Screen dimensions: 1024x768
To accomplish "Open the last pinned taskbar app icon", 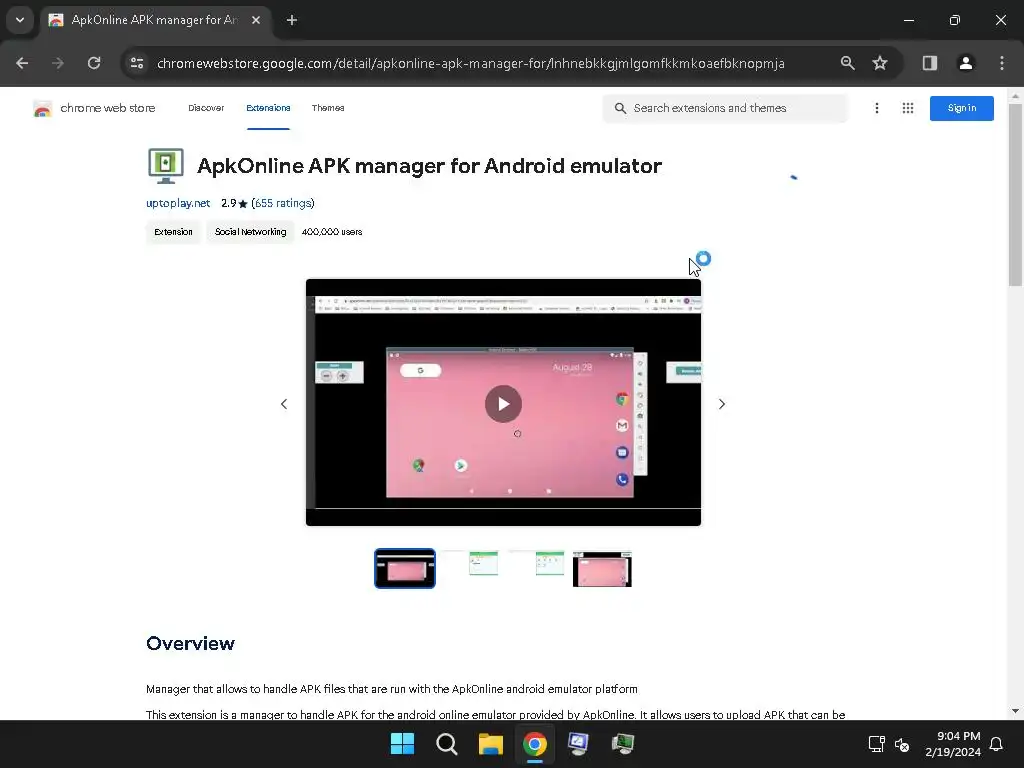I will [x=623, y=744].
